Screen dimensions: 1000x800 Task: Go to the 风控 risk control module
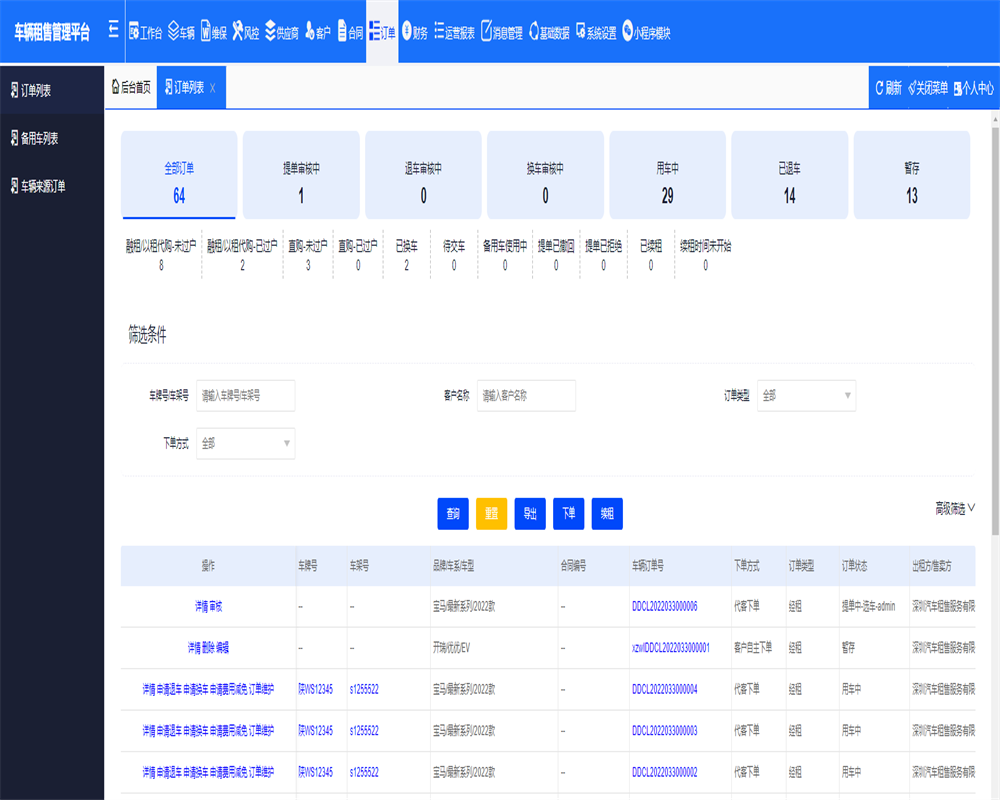tap(246, 32)
